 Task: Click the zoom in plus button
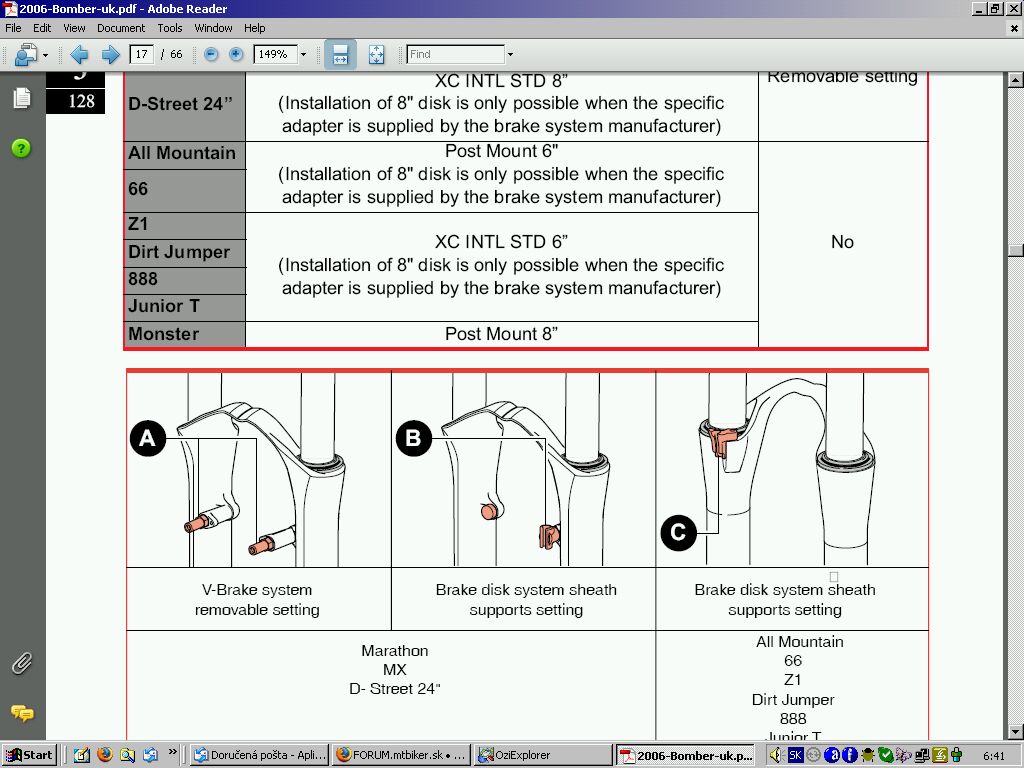[x=236, y=55]
